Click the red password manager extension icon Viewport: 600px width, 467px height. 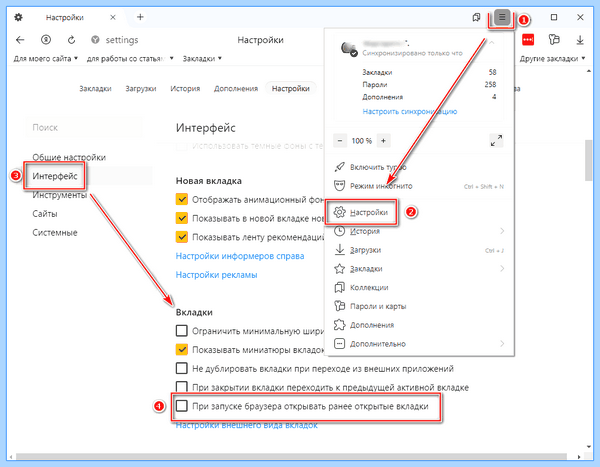528,39
